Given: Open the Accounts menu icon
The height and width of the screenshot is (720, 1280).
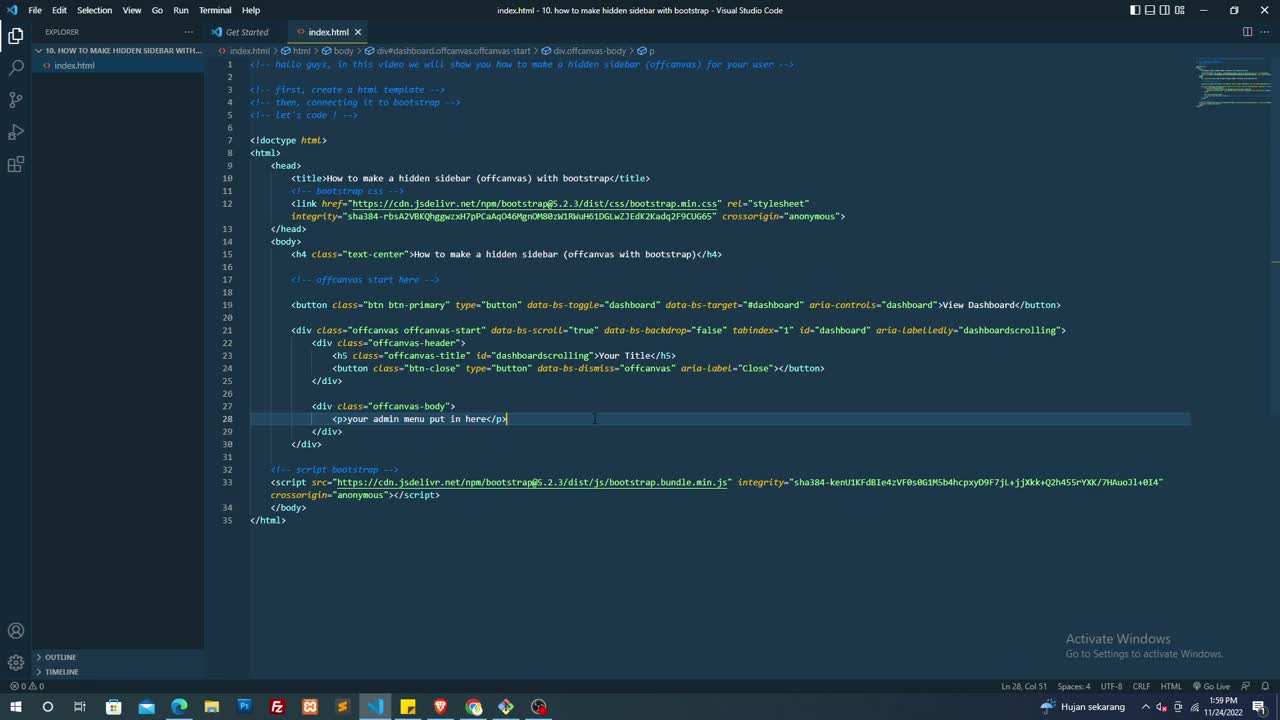Looking at the screenshot, I should tap(15, 631).
